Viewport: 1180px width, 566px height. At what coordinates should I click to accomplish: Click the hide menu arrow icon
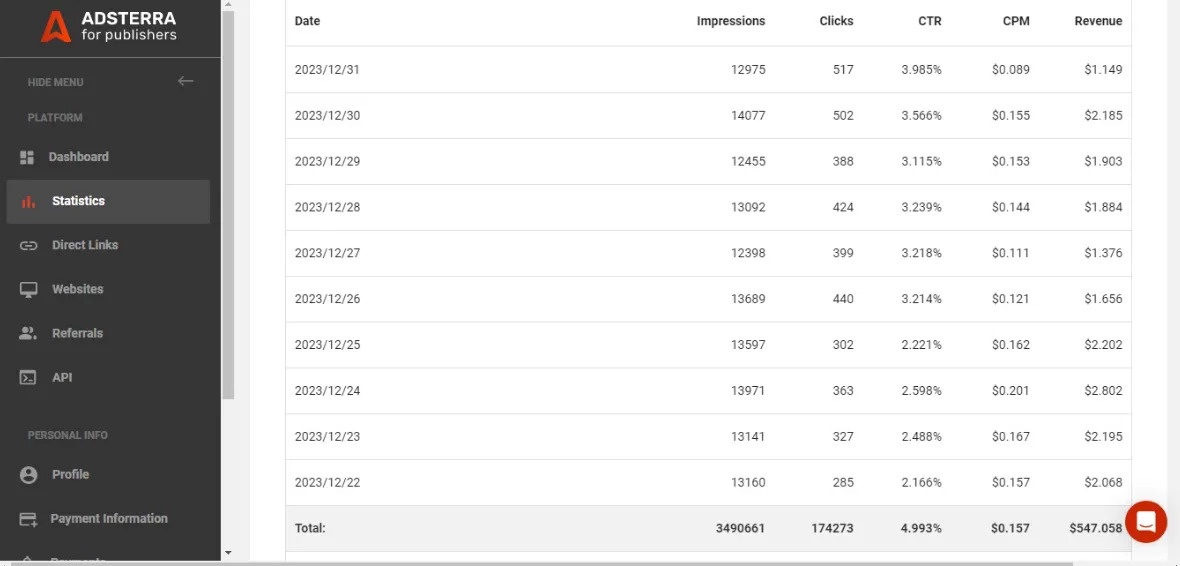pyautogui.click(x=185, y=81)
